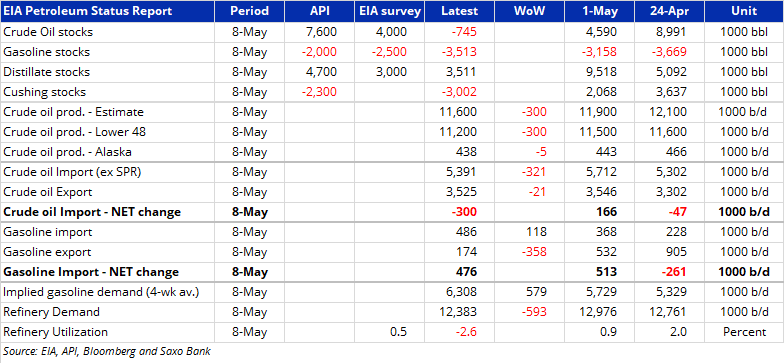The width and height of the screenshot is (784, 363).
Task: Click 'Crude oil Import - NET change' label
Action: (x=92, y=212)
